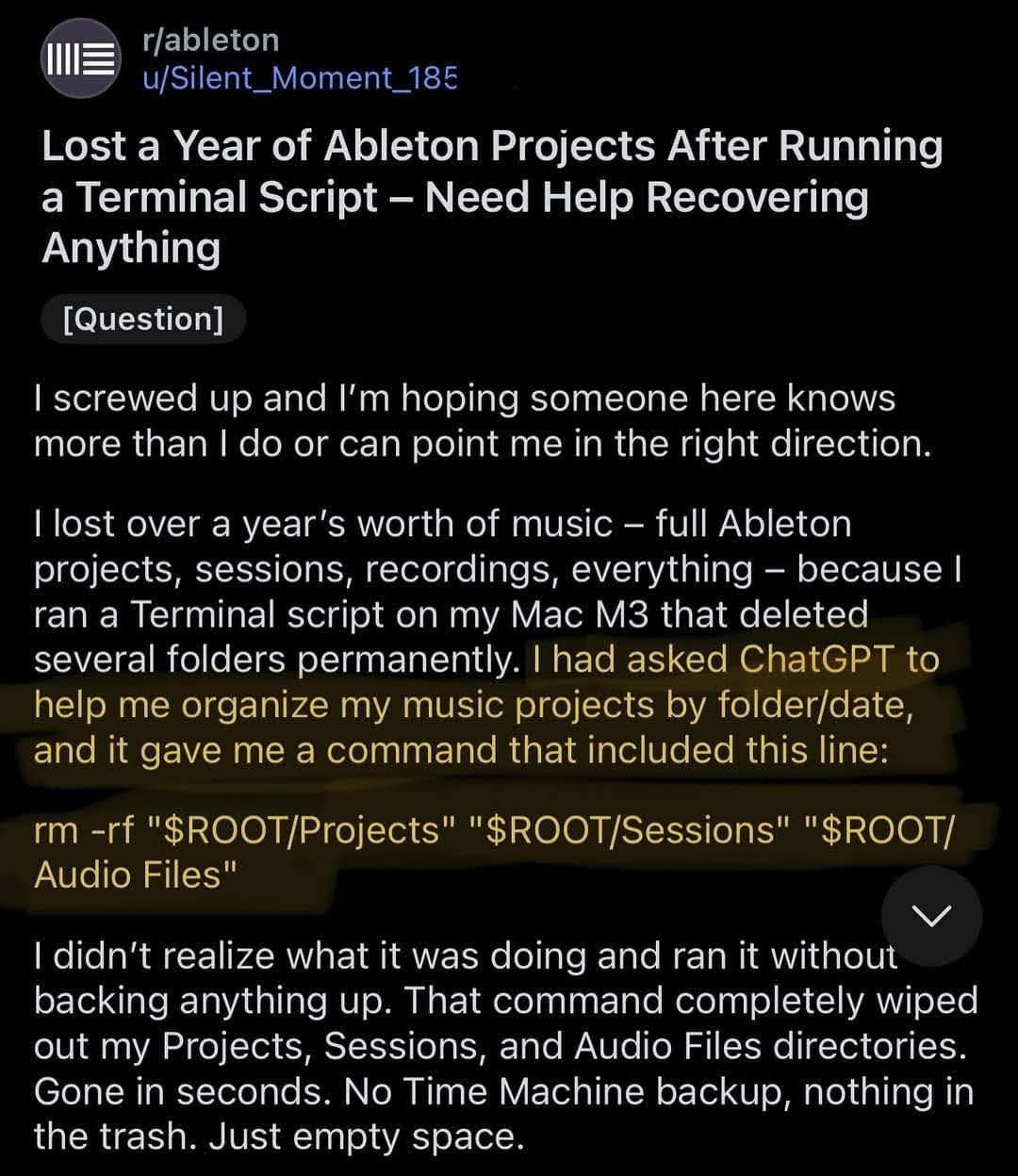Visit the r/ableton subreddit link
Image resolution: width=1018 pixels, height=1176 pixels.
(210, 40)
